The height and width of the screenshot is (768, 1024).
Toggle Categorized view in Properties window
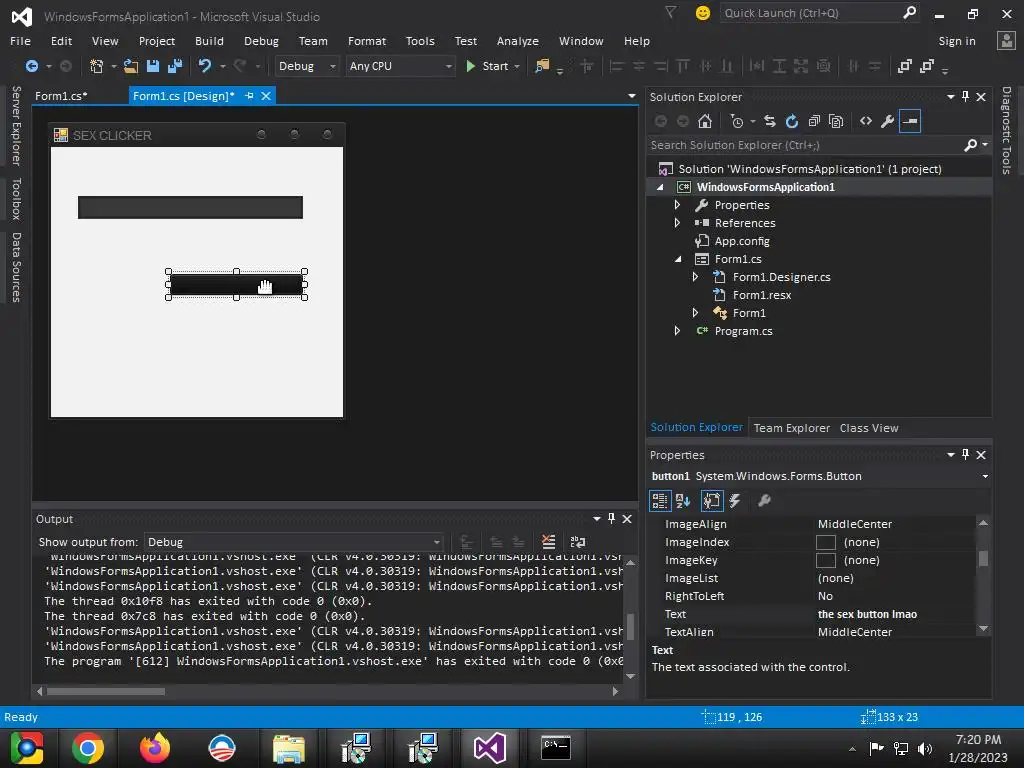pyautogui.click(x=660, y=501)
